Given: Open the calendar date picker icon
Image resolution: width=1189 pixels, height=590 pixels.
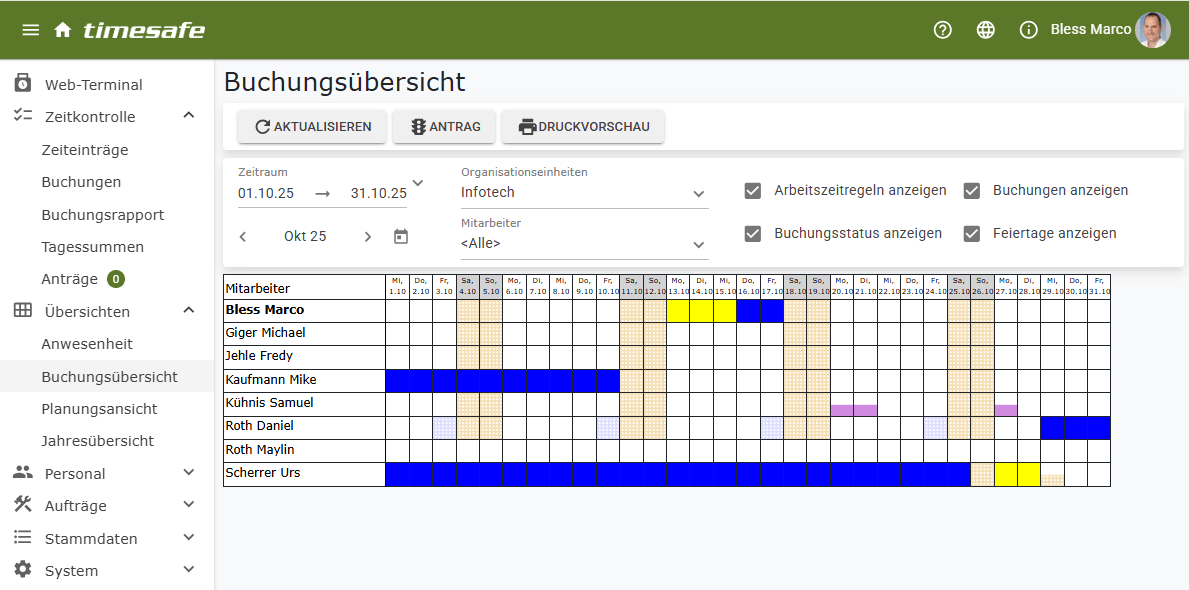Looking at the screenshot, I should tap(401, 237).
